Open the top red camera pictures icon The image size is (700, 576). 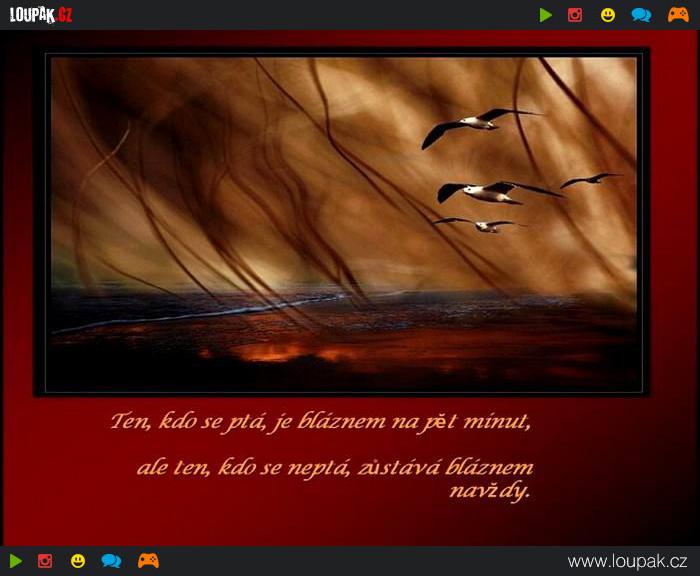(x=575, y=15)
